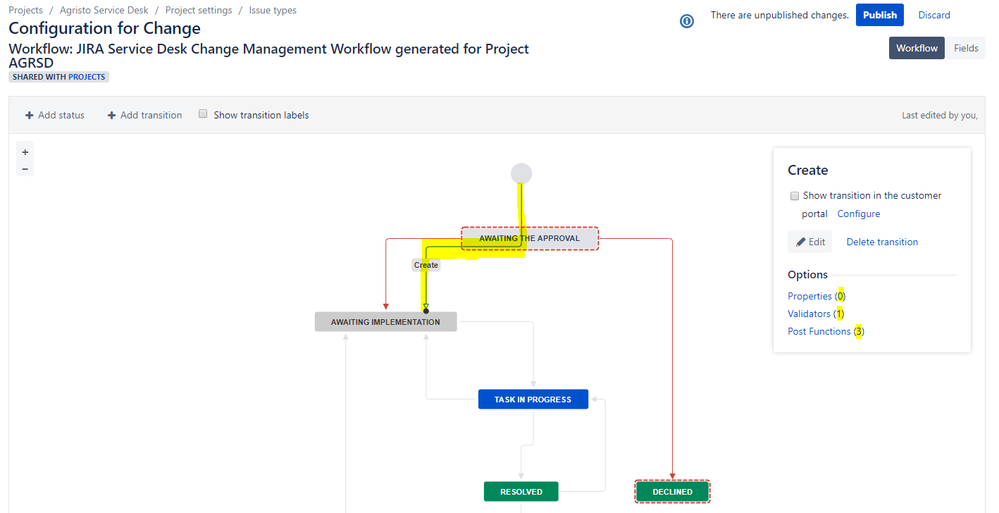
Task: Click the 'There are unpublished changes.' message
Action: pyautogui.click(x=779, y=15)
